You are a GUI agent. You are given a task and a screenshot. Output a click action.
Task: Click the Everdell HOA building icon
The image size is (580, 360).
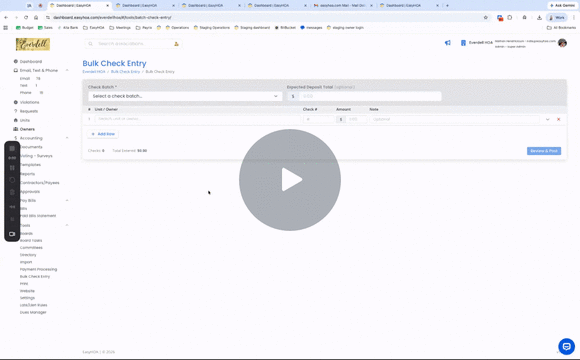point(463,43)
